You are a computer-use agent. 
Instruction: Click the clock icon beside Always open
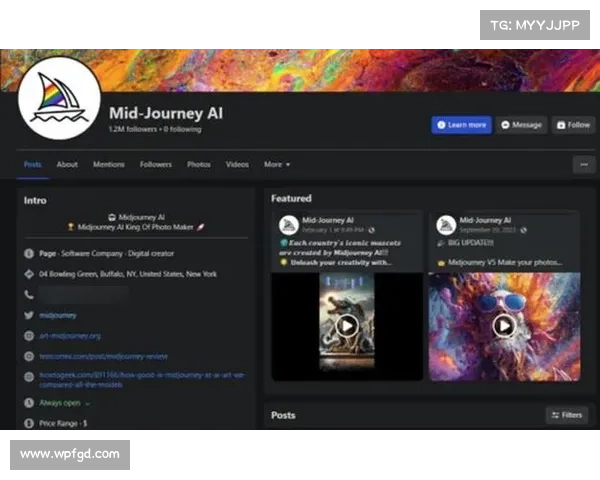pos(28,403)
